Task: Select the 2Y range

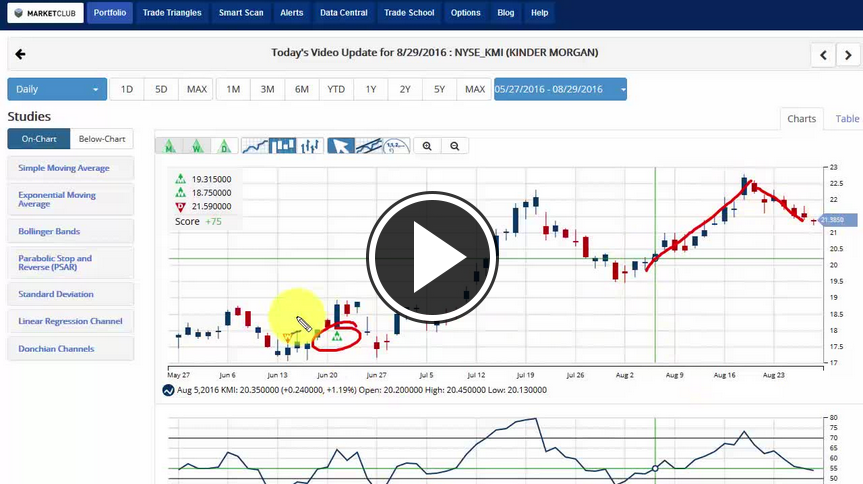Action: pyautogui.click(x=405, y=89)
